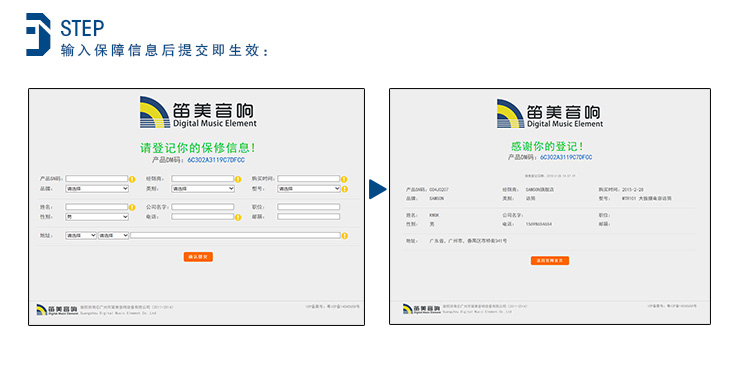Screen dimensions: 738x379
Task: Click the blue arrow between the two screens
Action: tap(377, 189)
